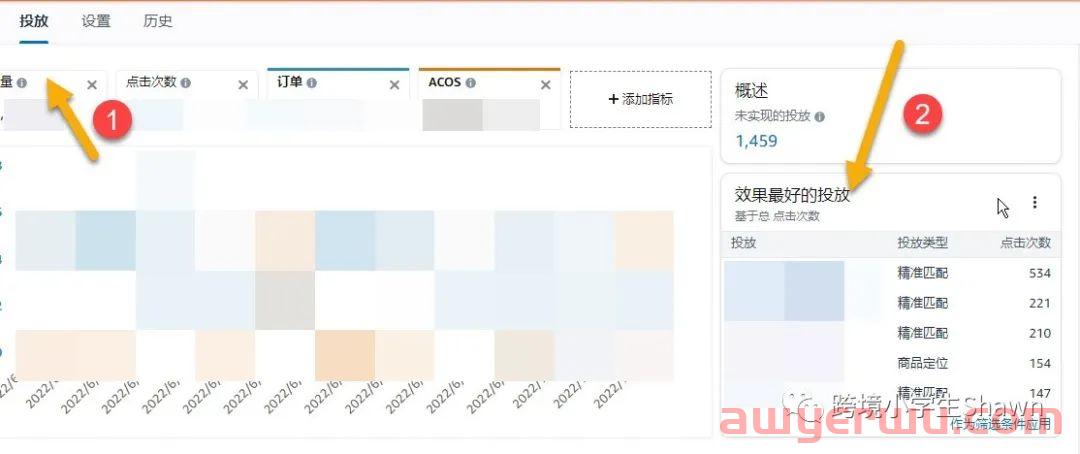Remove the ACOS metric card
The height and width of the screenshot is (454, 1080).
546,85
